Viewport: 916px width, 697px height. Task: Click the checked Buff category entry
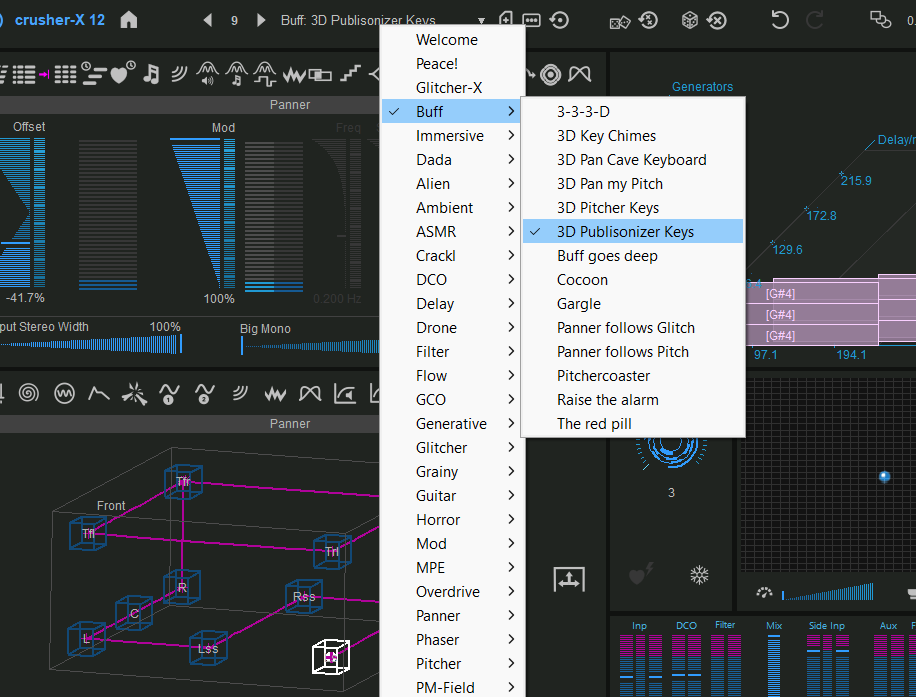pos(430,112)
